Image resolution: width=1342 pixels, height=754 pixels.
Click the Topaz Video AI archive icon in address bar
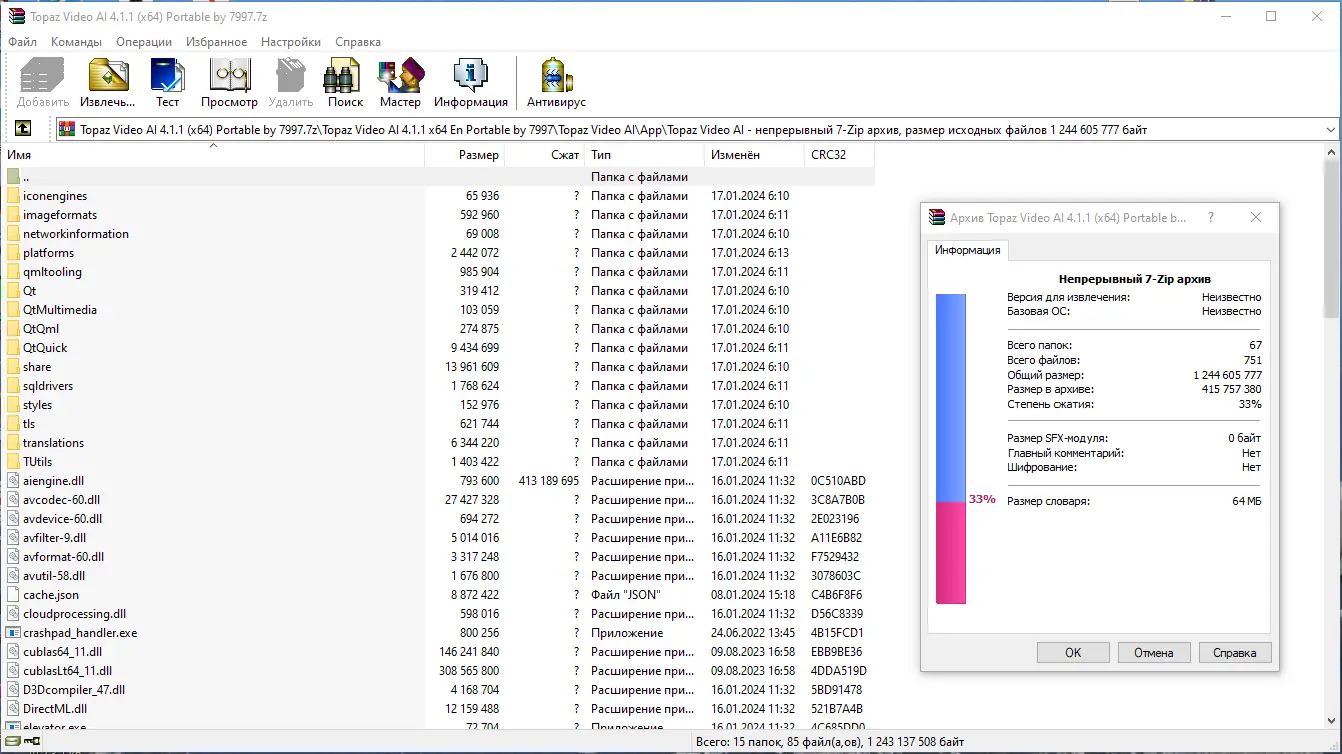point(65,128)
